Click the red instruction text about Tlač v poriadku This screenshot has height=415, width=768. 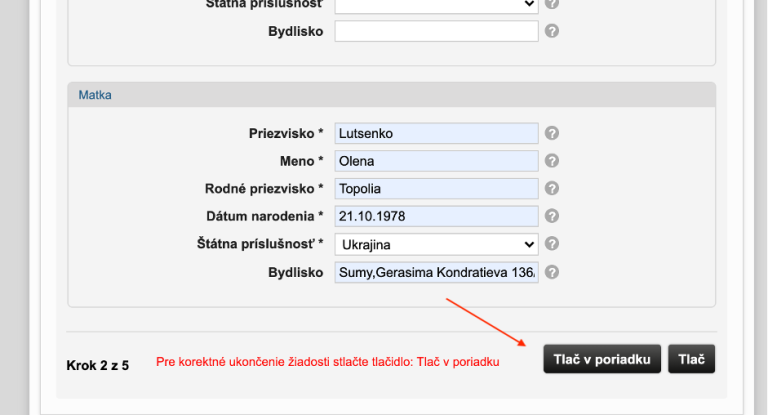(328, 362)
